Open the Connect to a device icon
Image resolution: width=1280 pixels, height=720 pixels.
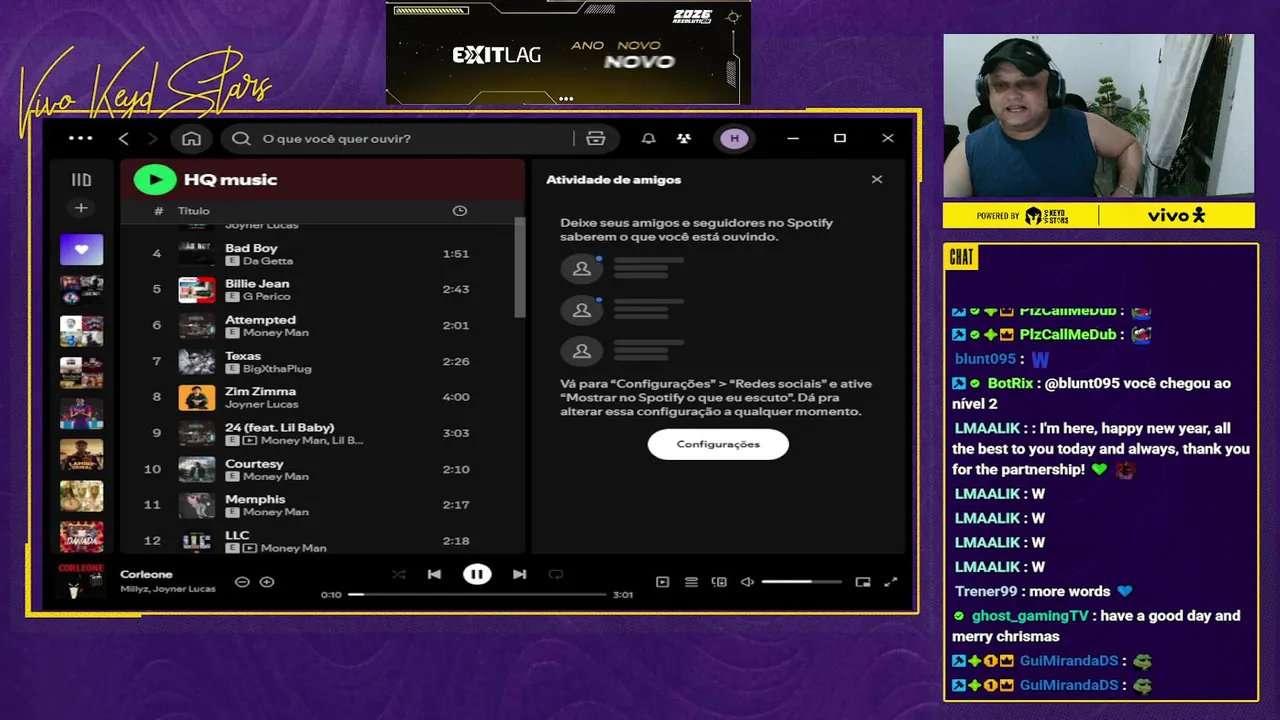tap(719, 582)
